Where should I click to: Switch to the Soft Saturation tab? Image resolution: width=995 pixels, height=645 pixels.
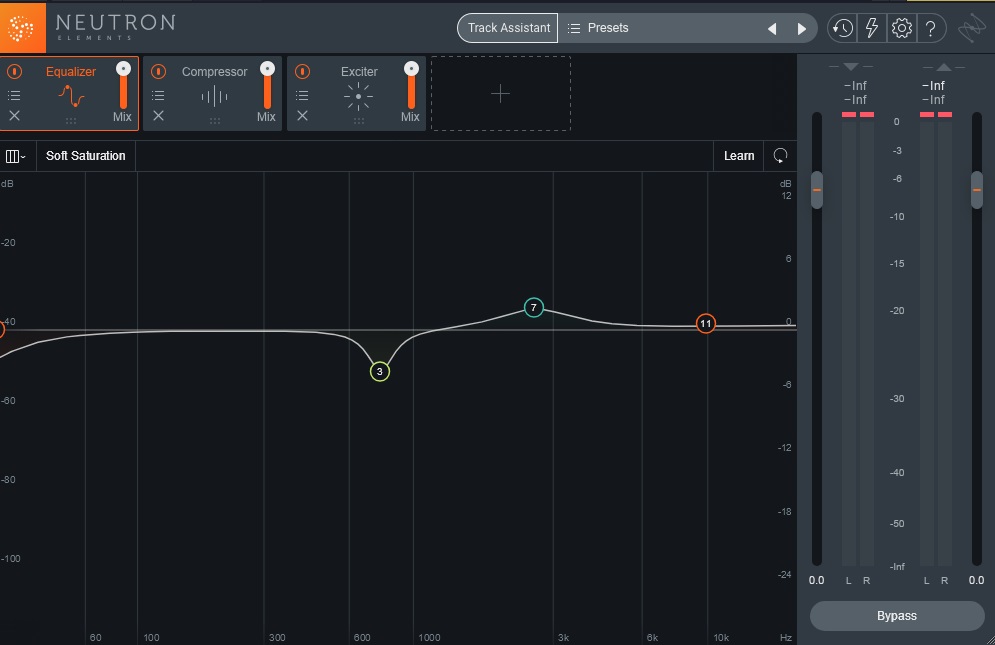pyautogui.click(x=85, y=155)
